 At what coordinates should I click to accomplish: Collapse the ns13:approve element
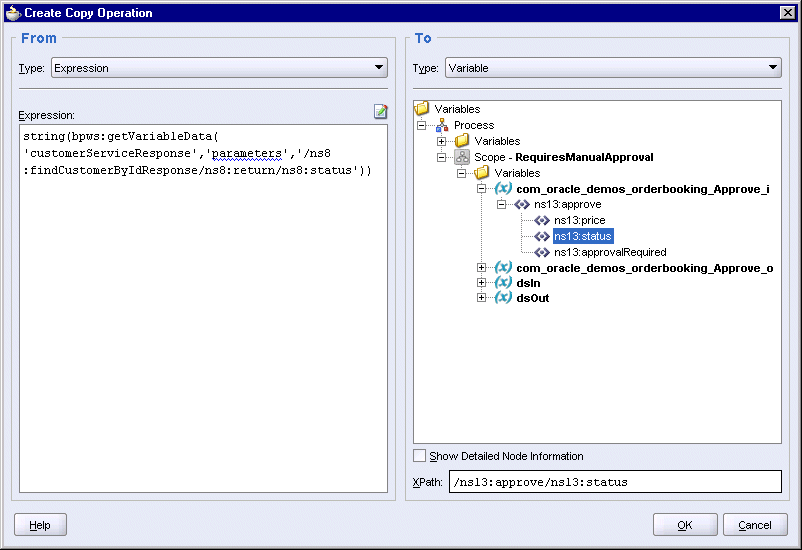tap(501, 205)
